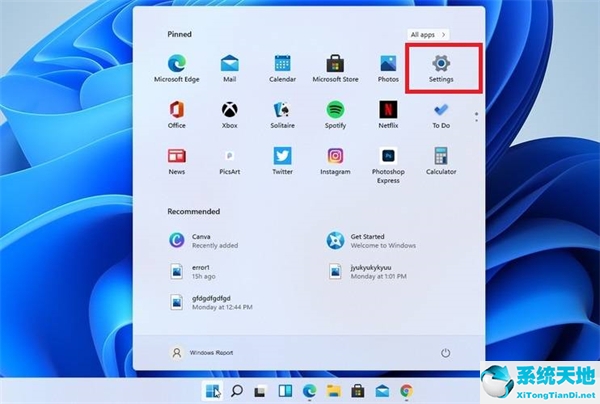Open File Explorer on the taskbar
The height and width of the screenshot is (404, 600).
click(334, 391)
